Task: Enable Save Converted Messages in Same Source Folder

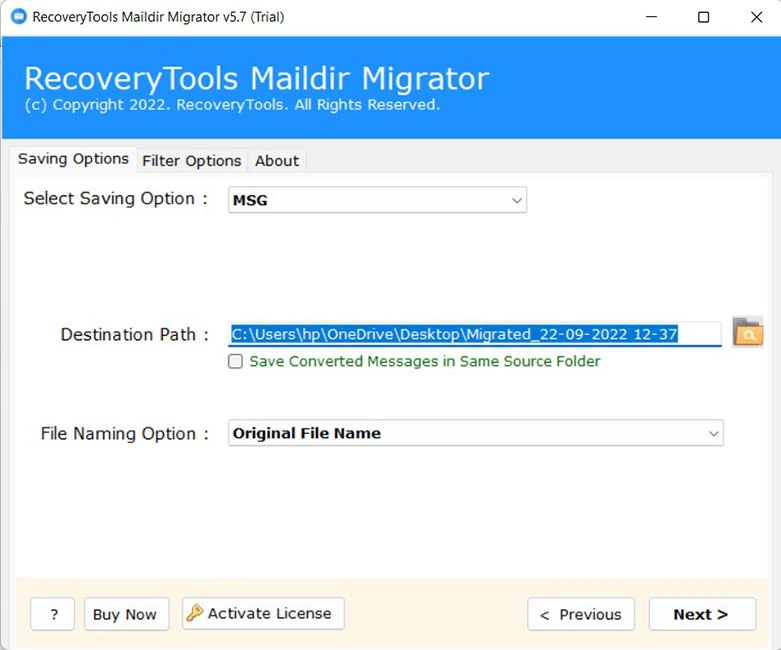Action: point(236,362)
